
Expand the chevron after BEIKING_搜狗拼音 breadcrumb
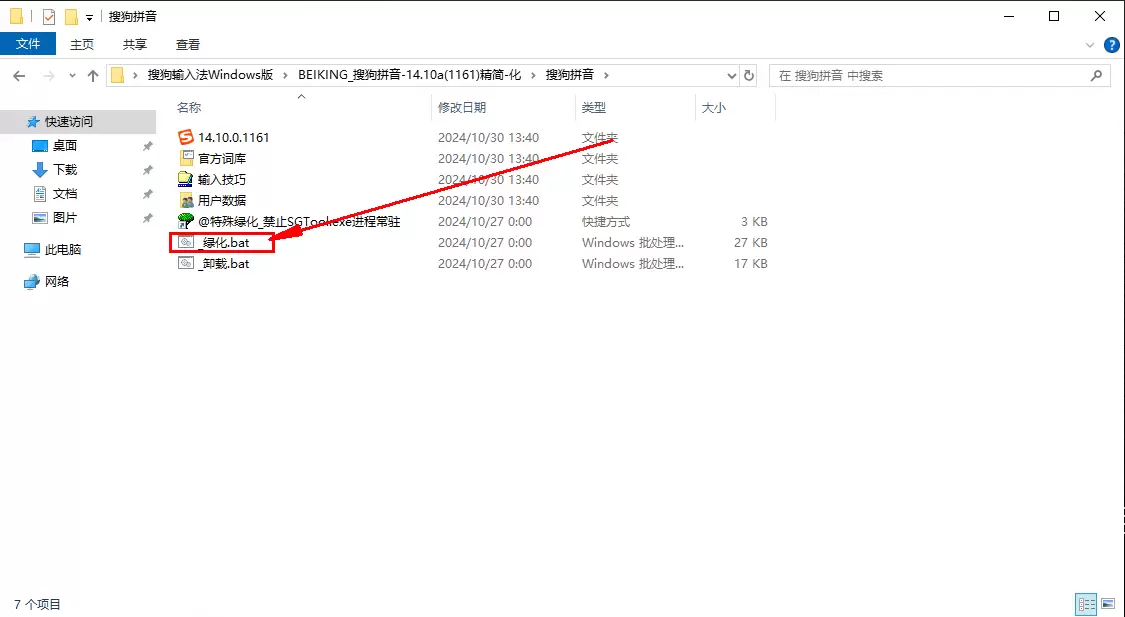point(533,75)
